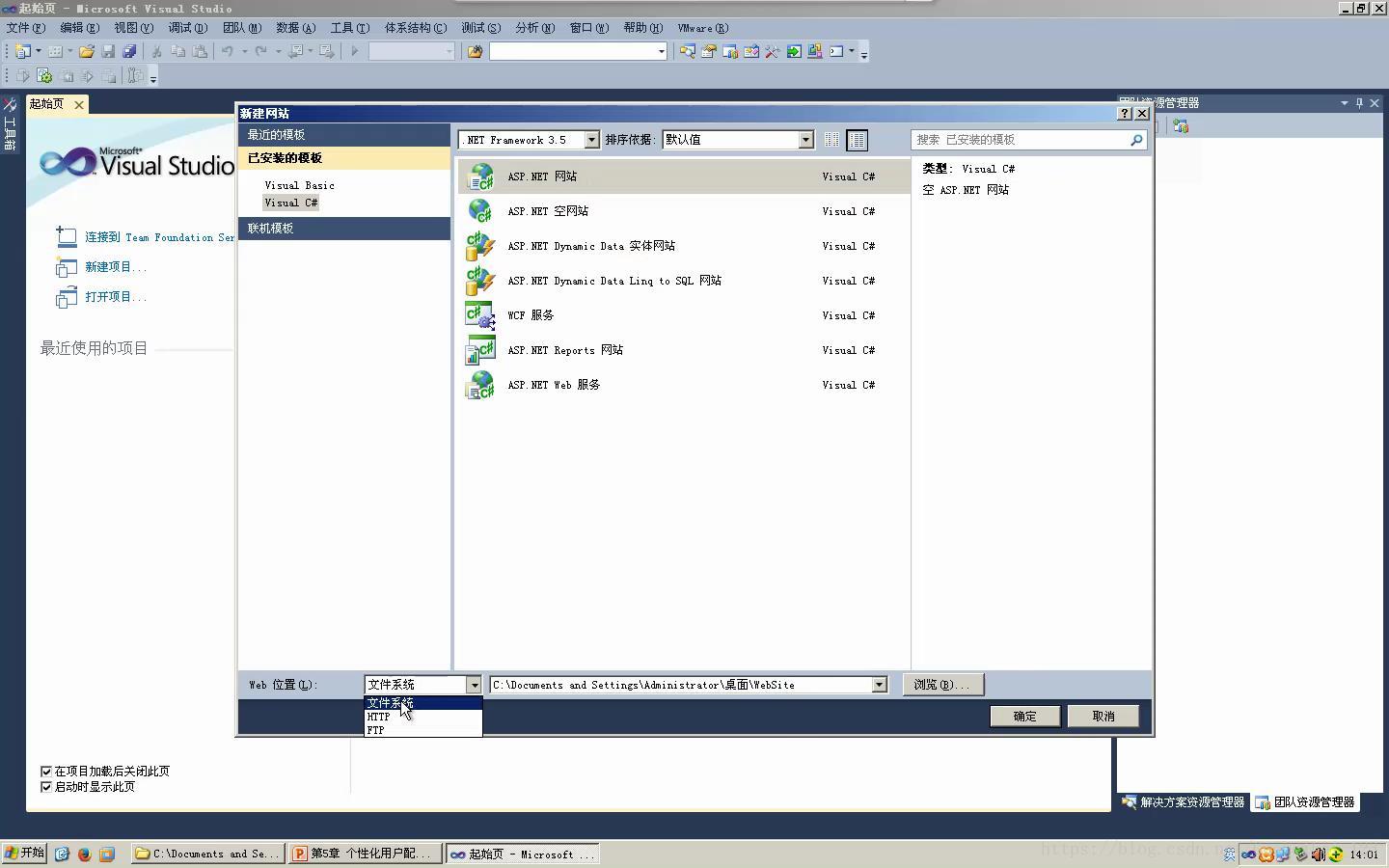This screenshot has height=868, width=1389.
Task: Click the 打开项目 (Open Project) link
Action: click(x=116, y=297)
